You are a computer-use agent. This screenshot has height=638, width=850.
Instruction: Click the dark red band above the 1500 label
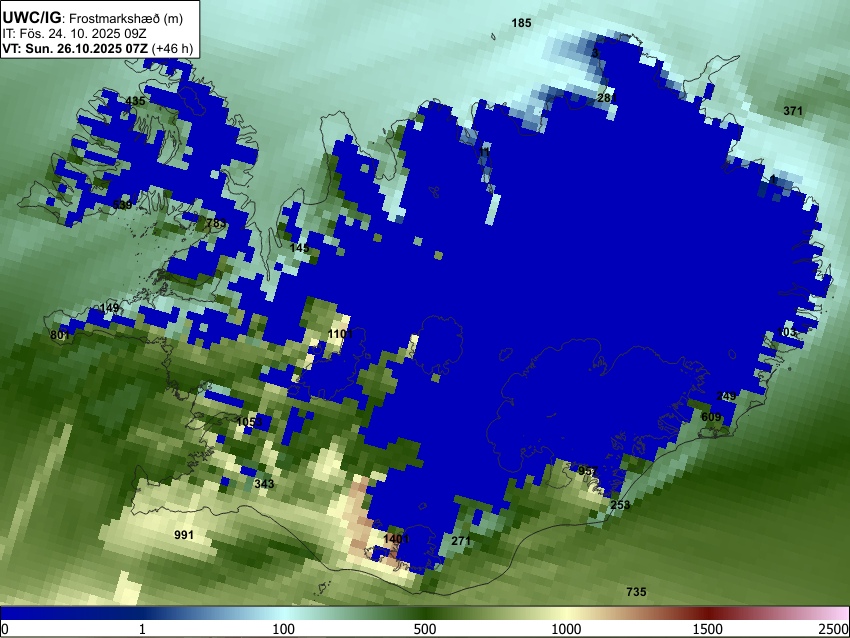(x=707, y=613)
